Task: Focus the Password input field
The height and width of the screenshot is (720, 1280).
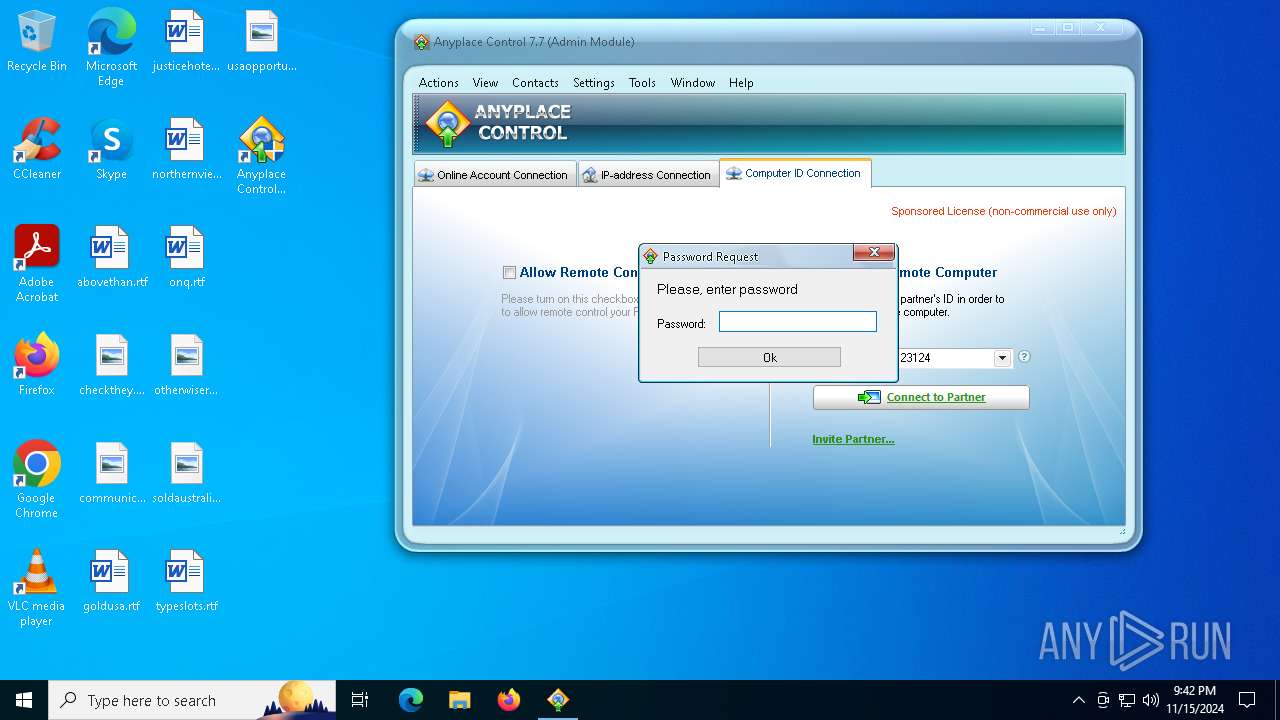Action: (x=798, y=321)
